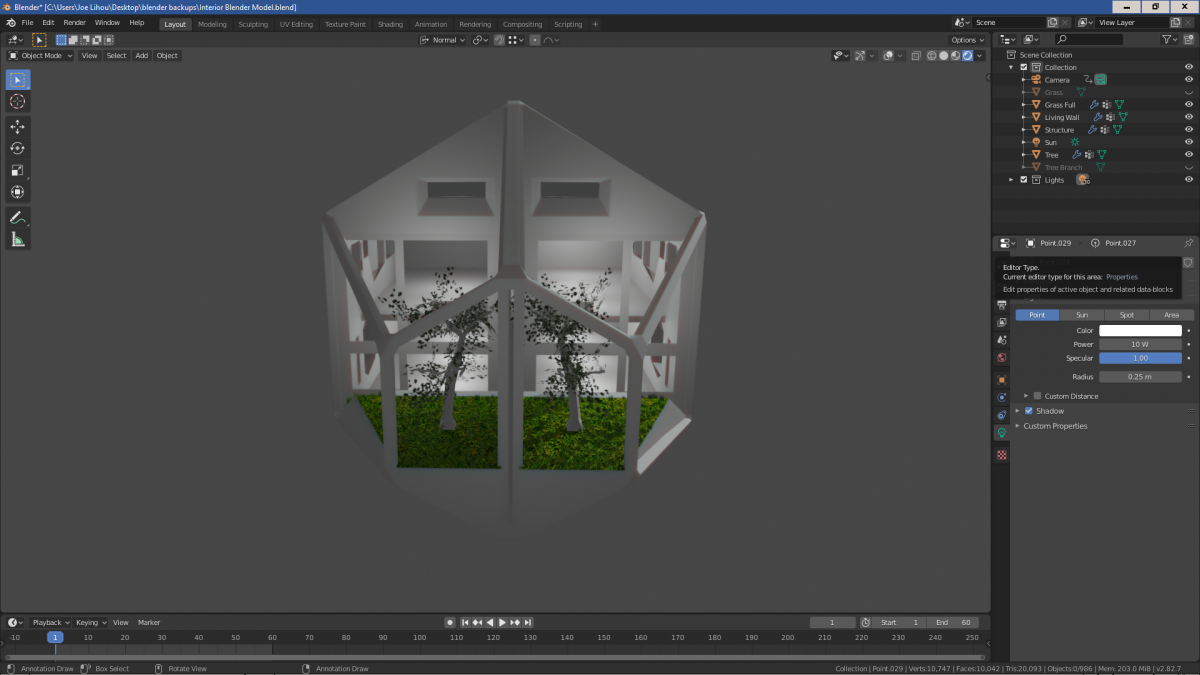1200x675 pixels.
Task: Switch to the Shading workspace tab
Action: pos(390,24)
